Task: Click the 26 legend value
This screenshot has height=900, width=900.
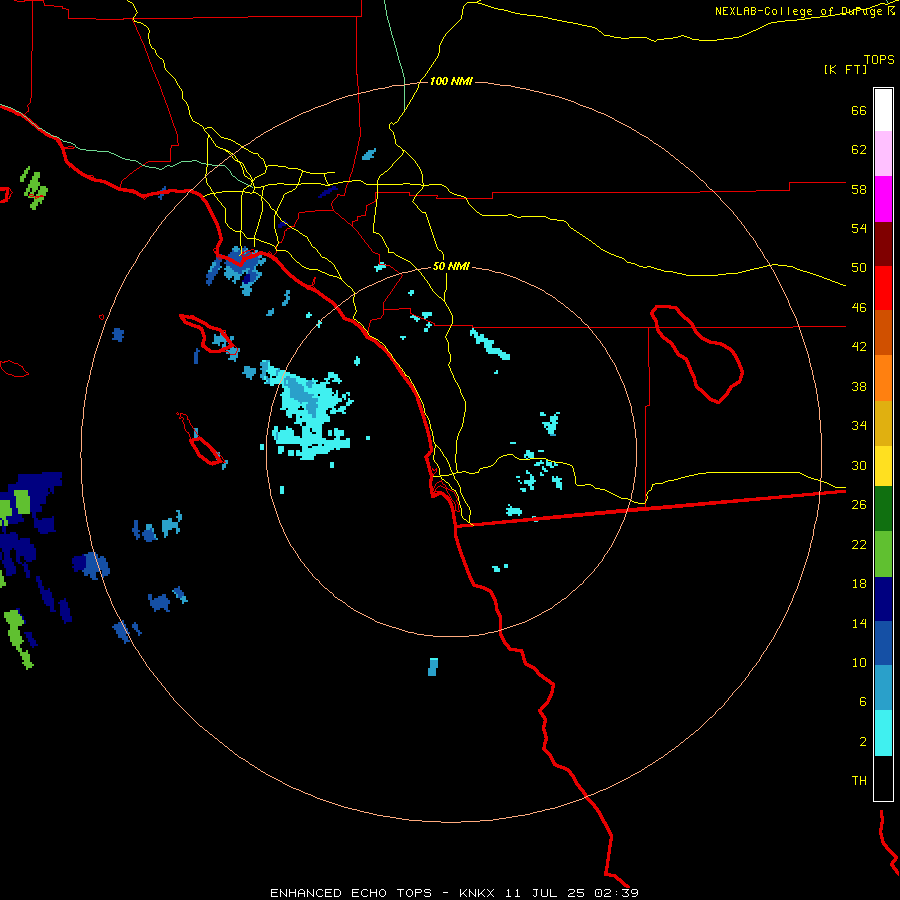Action: (x=859, y=505)
